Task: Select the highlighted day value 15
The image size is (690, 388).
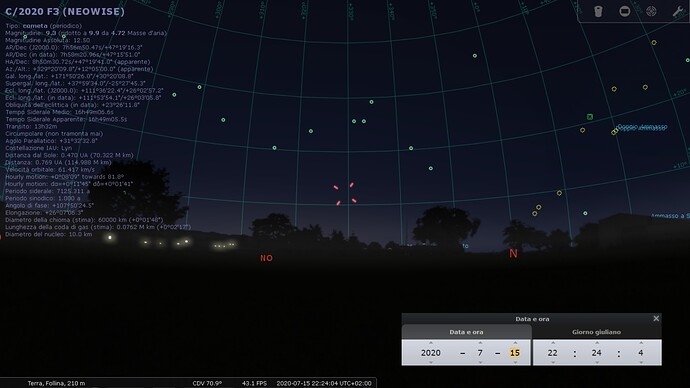Action: click(x=515, y=353)
